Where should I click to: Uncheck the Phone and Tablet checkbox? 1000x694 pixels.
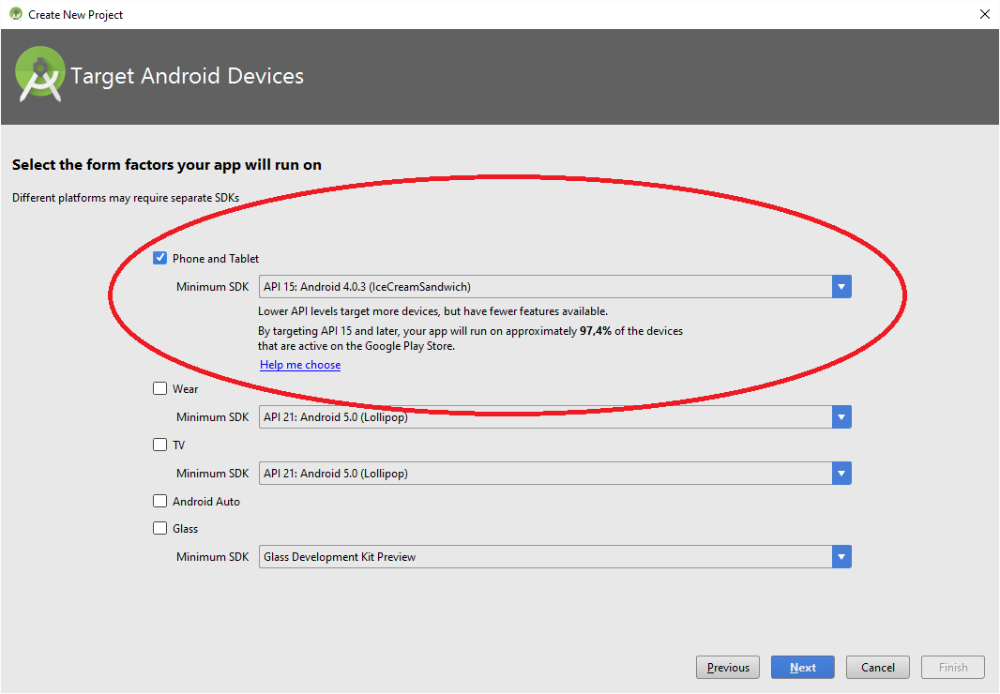(x=160, y=258)
